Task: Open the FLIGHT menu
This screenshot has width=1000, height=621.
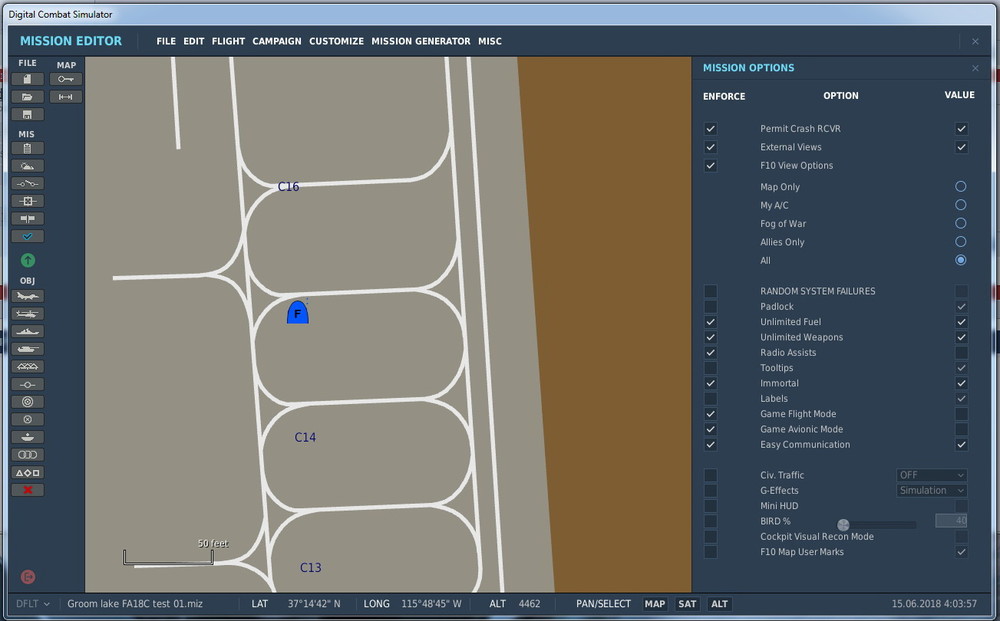Action: click(x=228, y=41)
